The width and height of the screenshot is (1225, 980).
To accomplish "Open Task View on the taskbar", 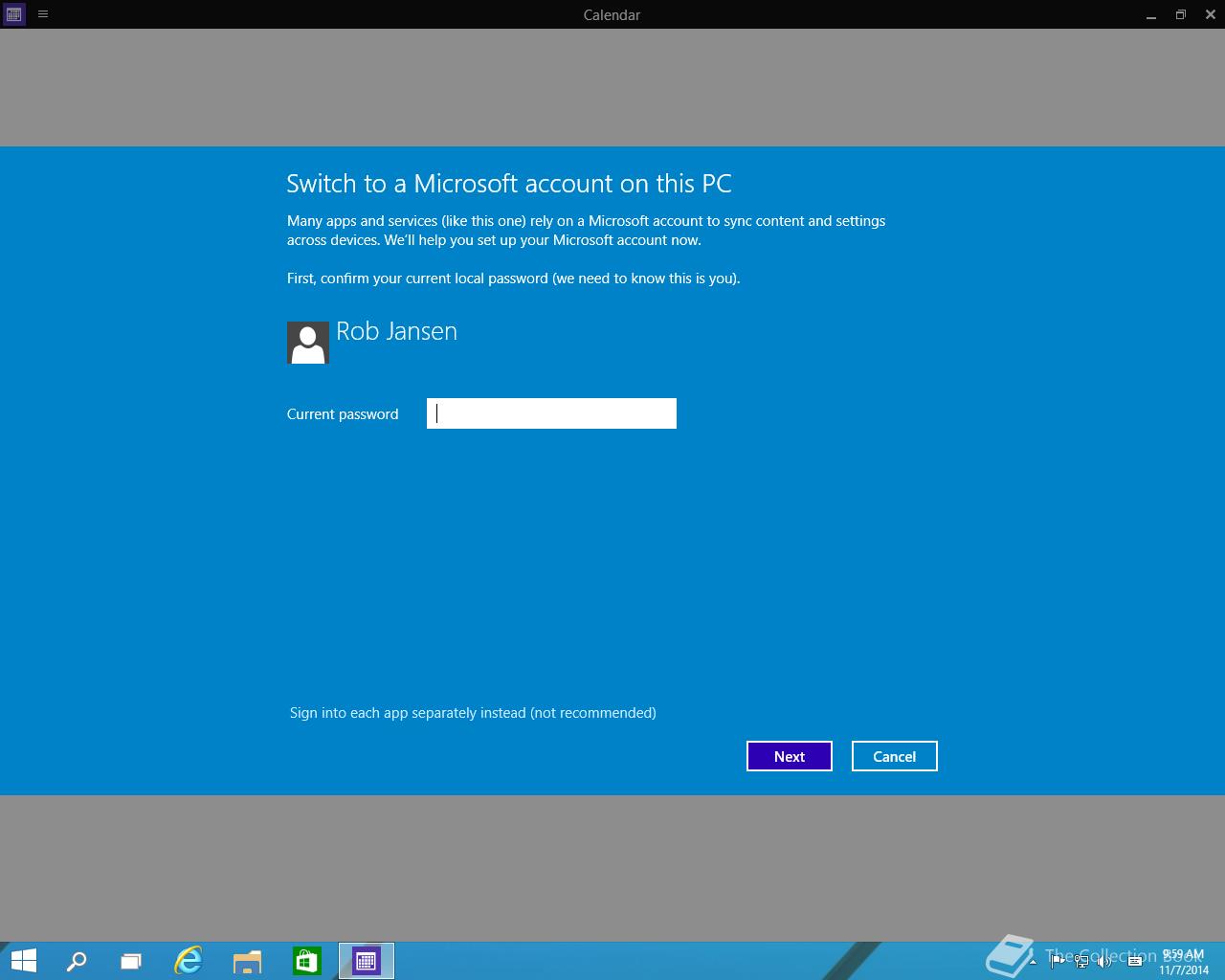I will 131,961.
